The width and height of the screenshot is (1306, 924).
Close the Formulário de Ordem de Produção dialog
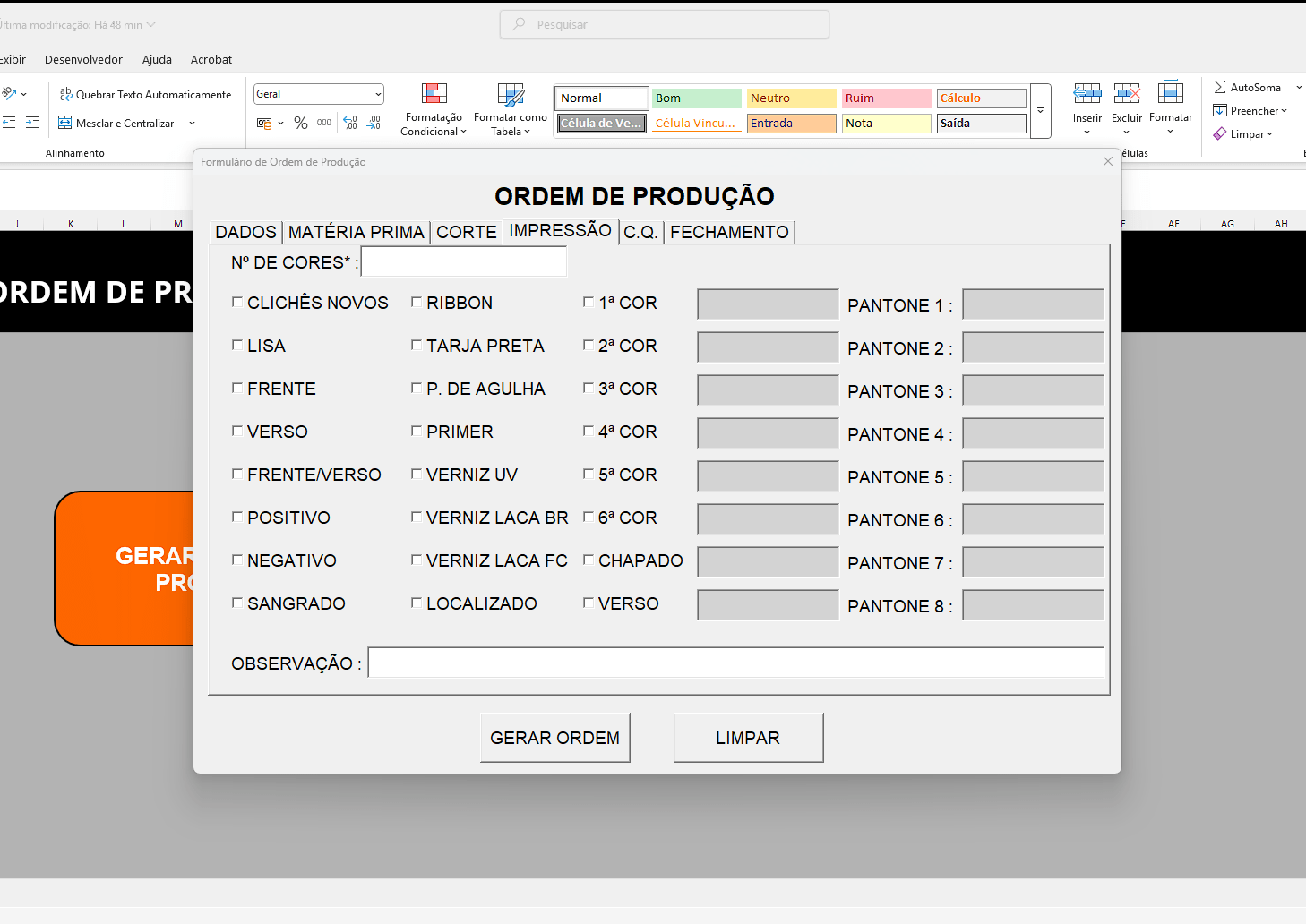click(x=1108, y=161)
